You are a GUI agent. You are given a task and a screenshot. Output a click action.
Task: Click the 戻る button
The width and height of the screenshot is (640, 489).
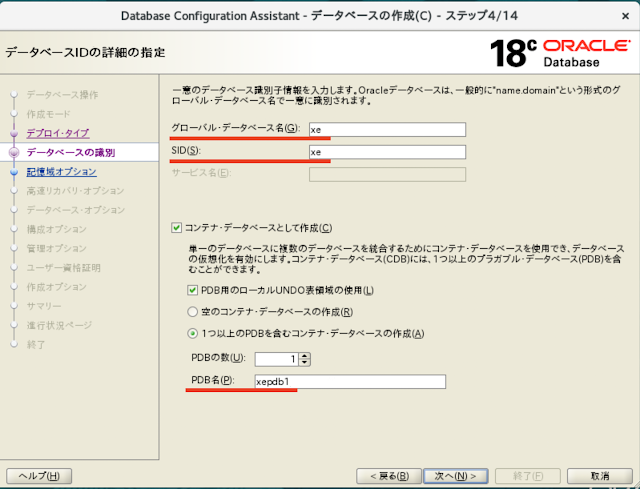[x=389, y=476]
